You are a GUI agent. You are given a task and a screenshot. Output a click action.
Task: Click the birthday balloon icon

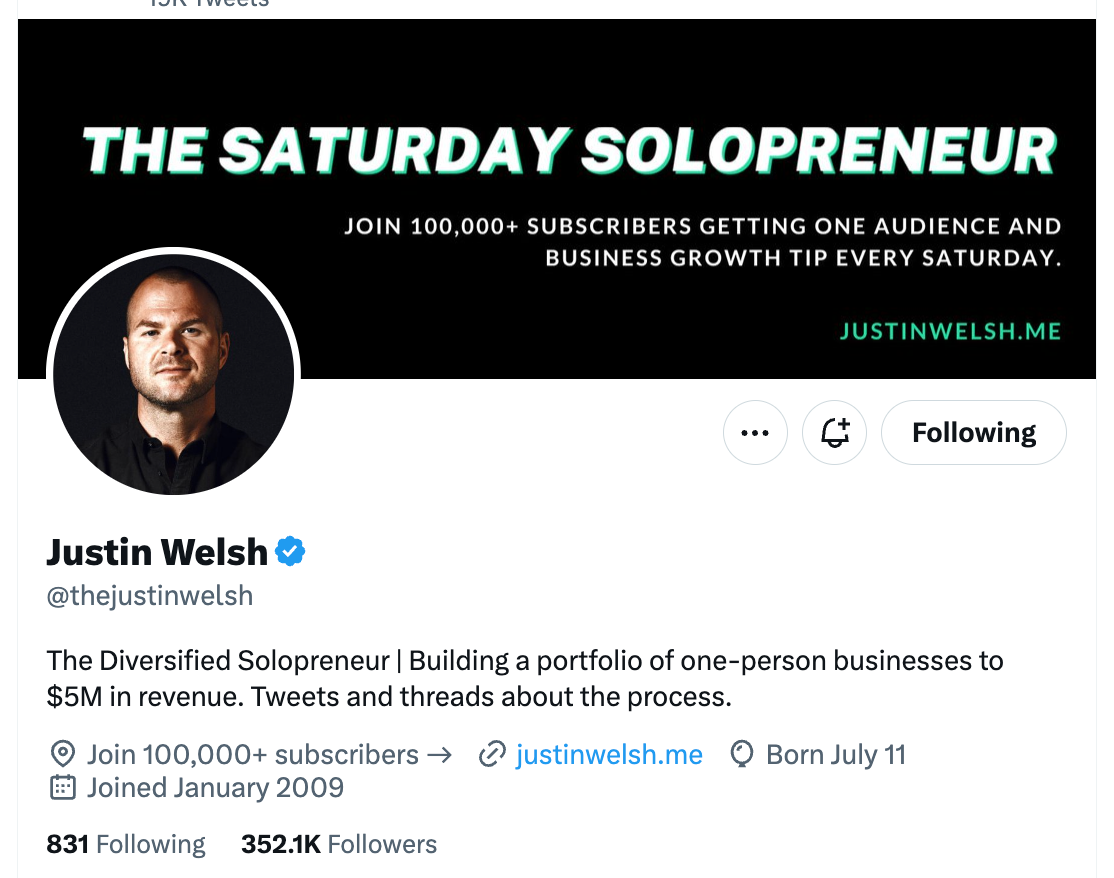point(742,754)
